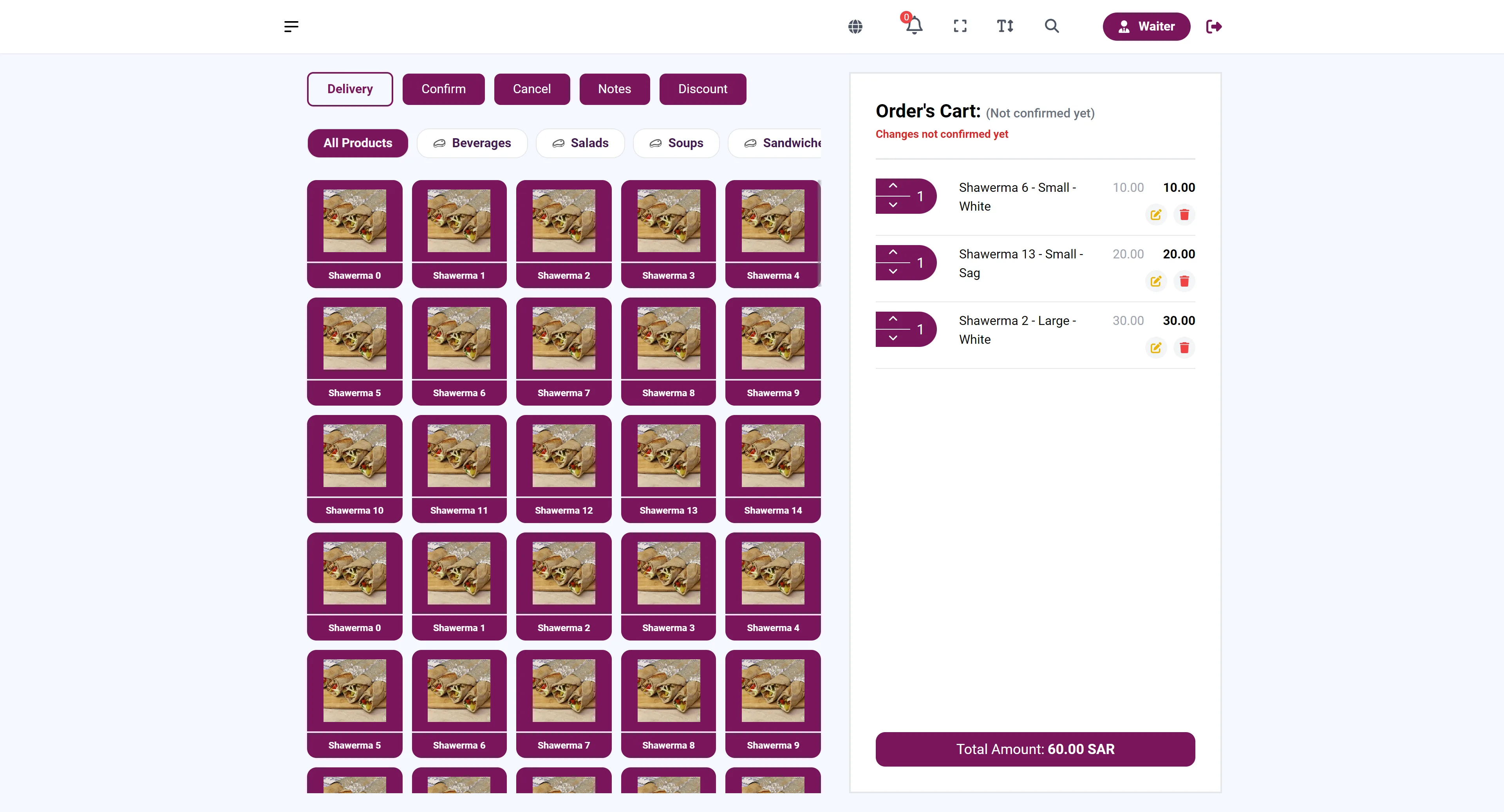Increase quantity of Shawerma 6 Small White

coord(893,186)
